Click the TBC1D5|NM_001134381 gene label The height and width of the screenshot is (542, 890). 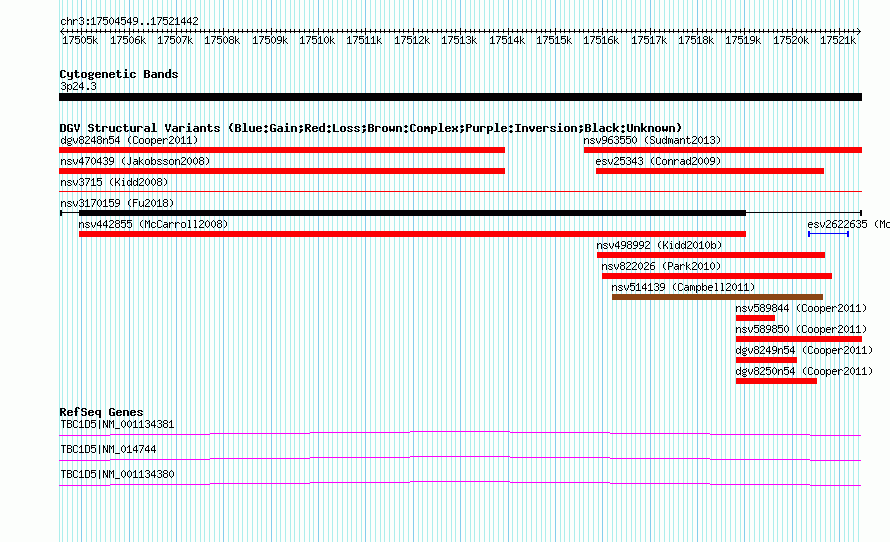tap(117, 425)
